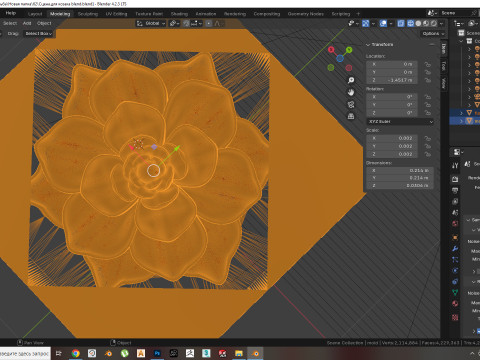Viewport: 480px width, 360px height.
Task: Open the Select Box drag mode dropdown
Action: (39, 34)
